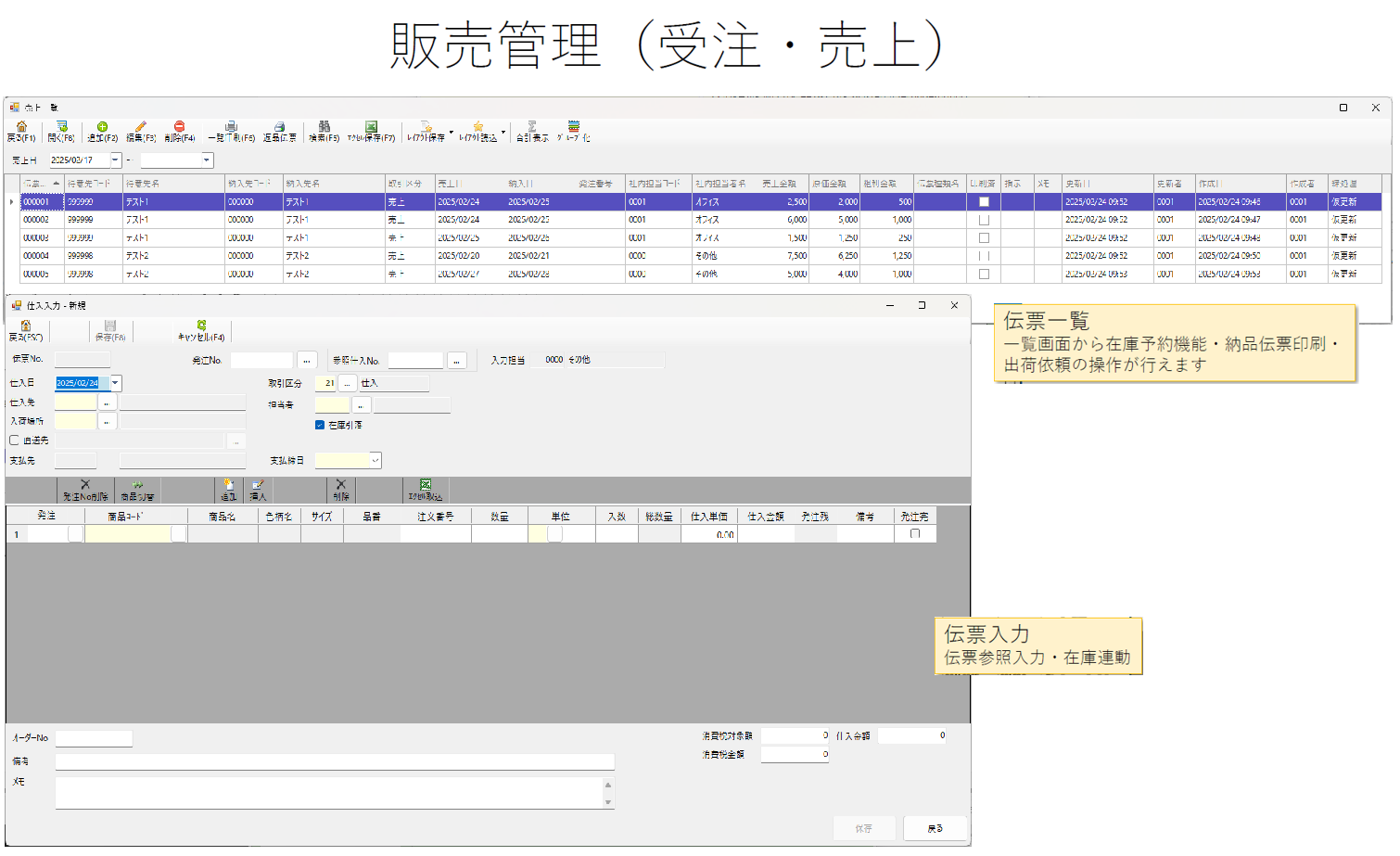The width and height of the screenshot is (1400, 856).
Task: Open the レイアウト保存 dropdown arrow
Action: [x=452, y=132]
